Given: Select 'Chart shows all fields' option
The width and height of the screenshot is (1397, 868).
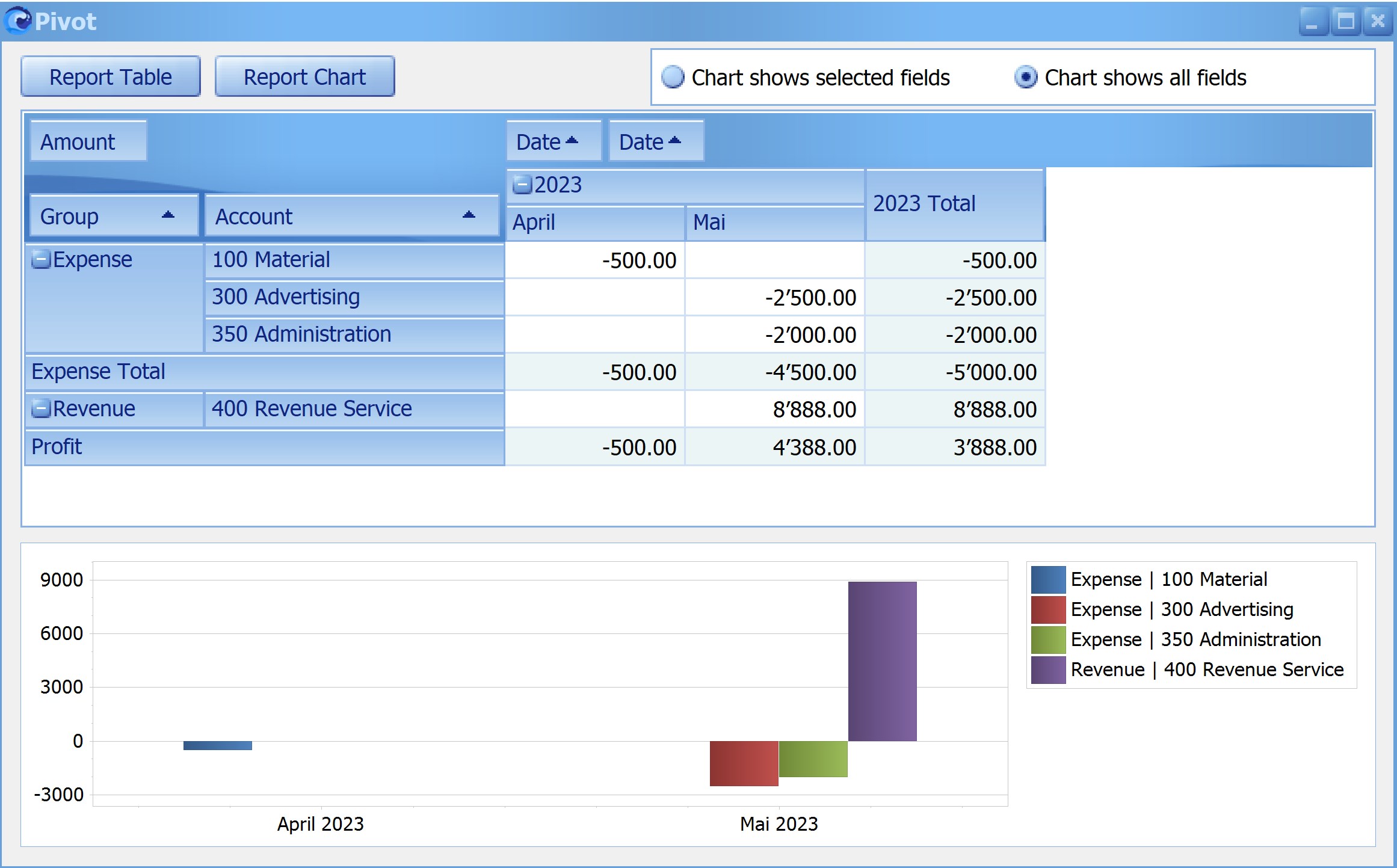Looking at the screenshot, I should [1026, 77].
